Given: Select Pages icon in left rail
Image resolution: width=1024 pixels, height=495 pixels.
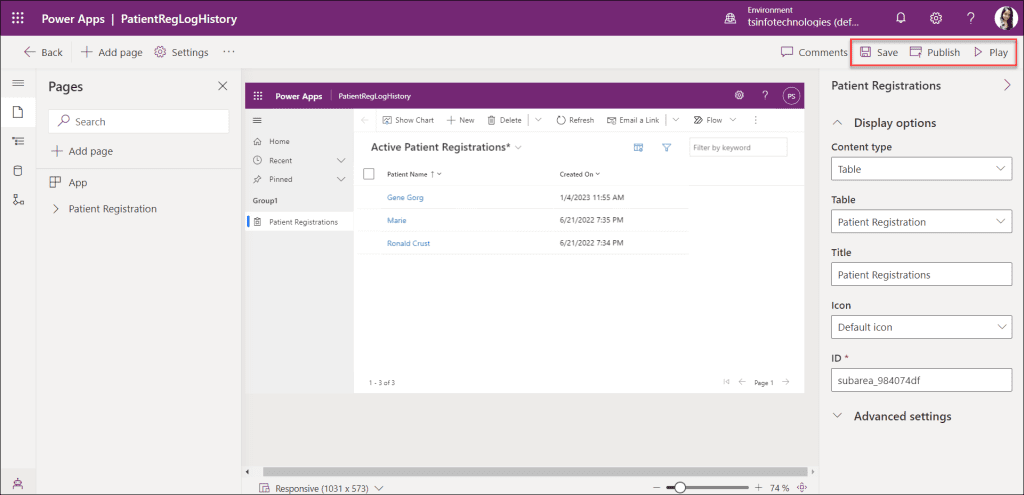Looking at the screenshot, I should 18,112.
